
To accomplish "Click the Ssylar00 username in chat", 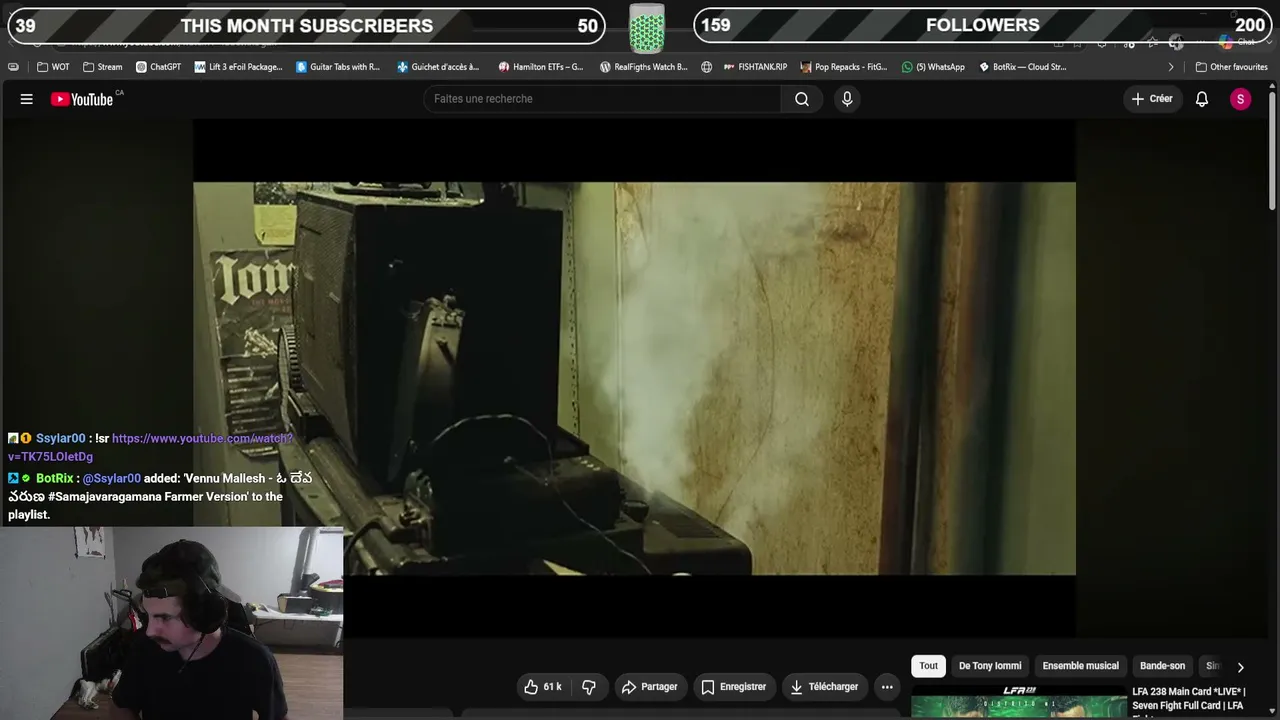I will [61, 438].
